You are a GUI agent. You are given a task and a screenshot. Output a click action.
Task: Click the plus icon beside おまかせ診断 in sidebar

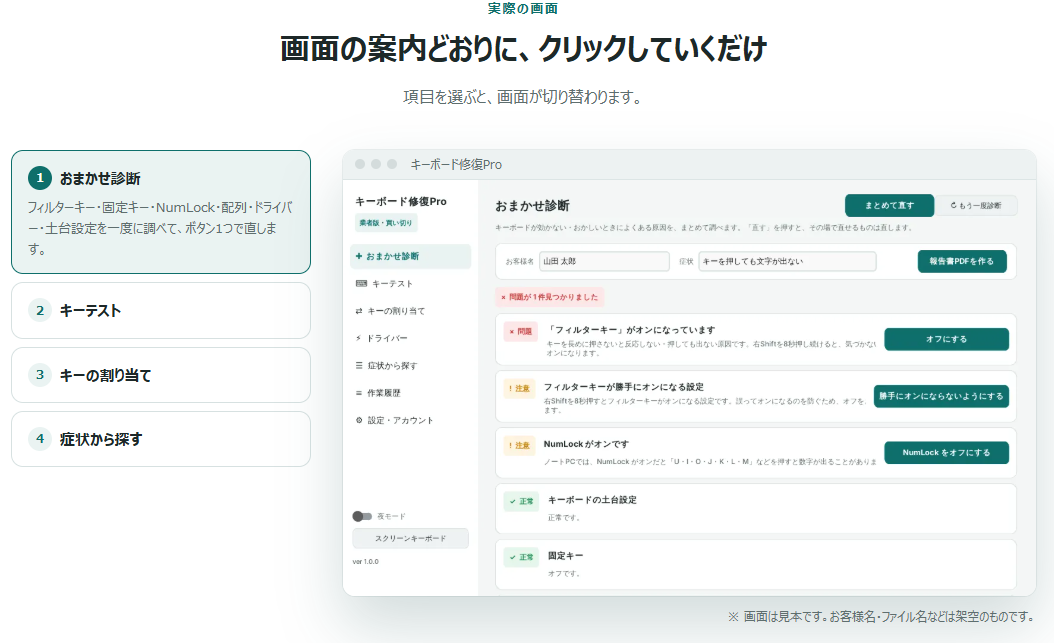click(359, 256)
